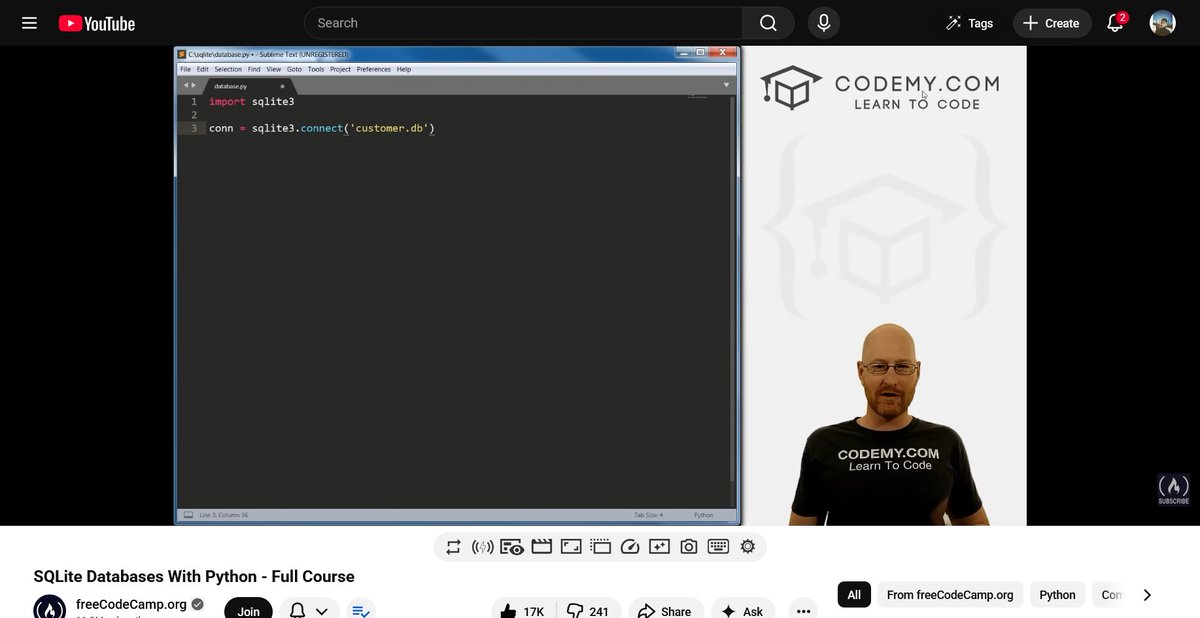Go home via the YouTube logo

96,22
